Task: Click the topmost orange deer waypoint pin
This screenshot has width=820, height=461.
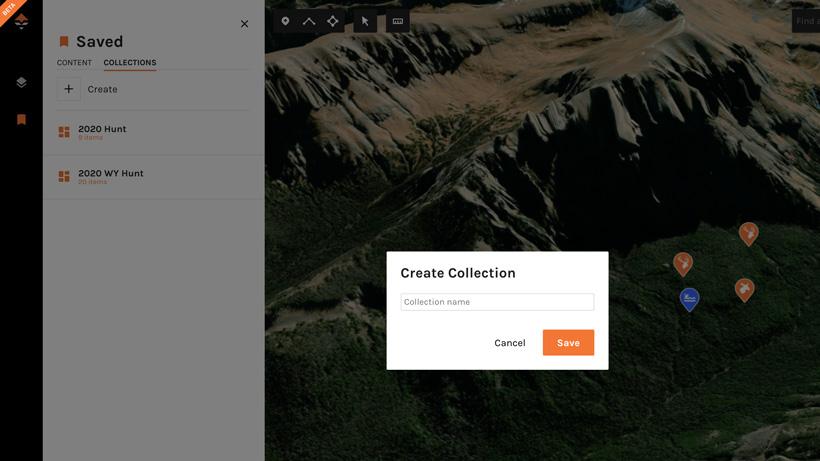Action: pos(748,233)
